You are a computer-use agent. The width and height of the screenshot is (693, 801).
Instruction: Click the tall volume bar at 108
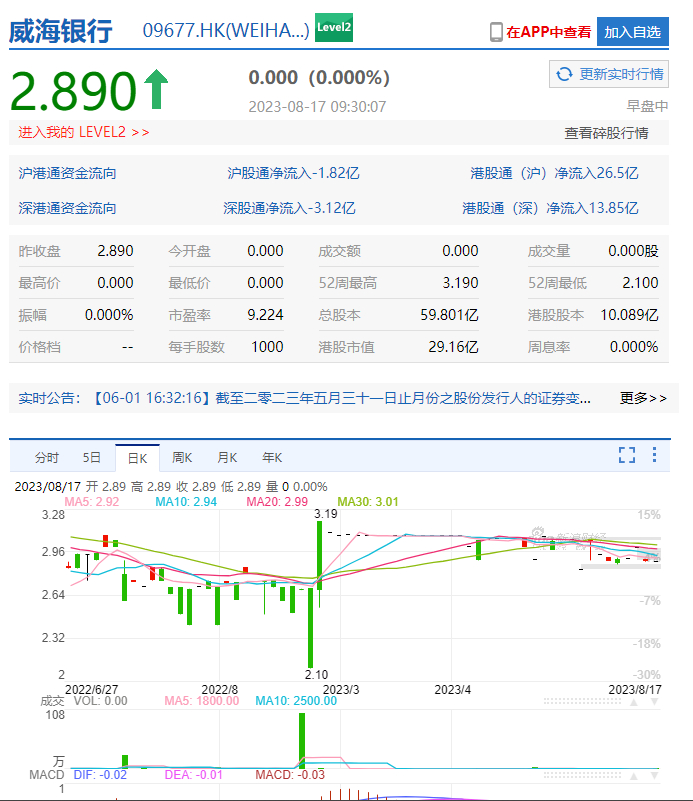coord(302,741)
